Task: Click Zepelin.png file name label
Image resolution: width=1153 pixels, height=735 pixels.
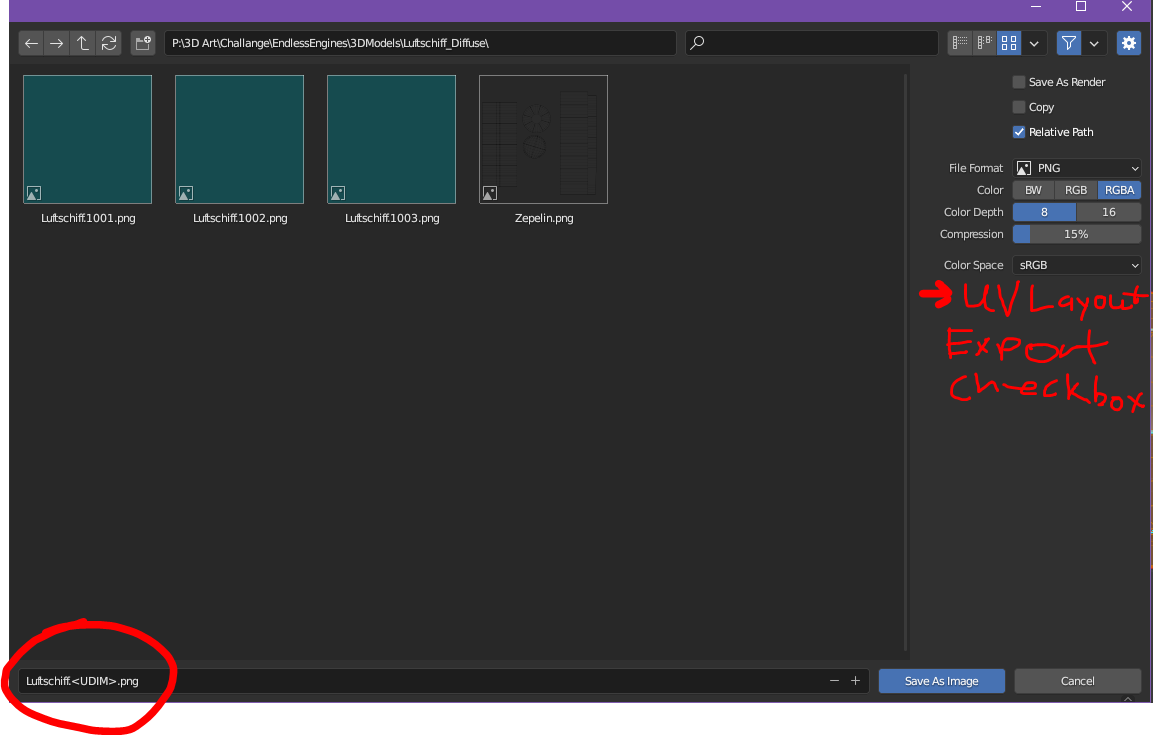Action: (x=544, y=218)
